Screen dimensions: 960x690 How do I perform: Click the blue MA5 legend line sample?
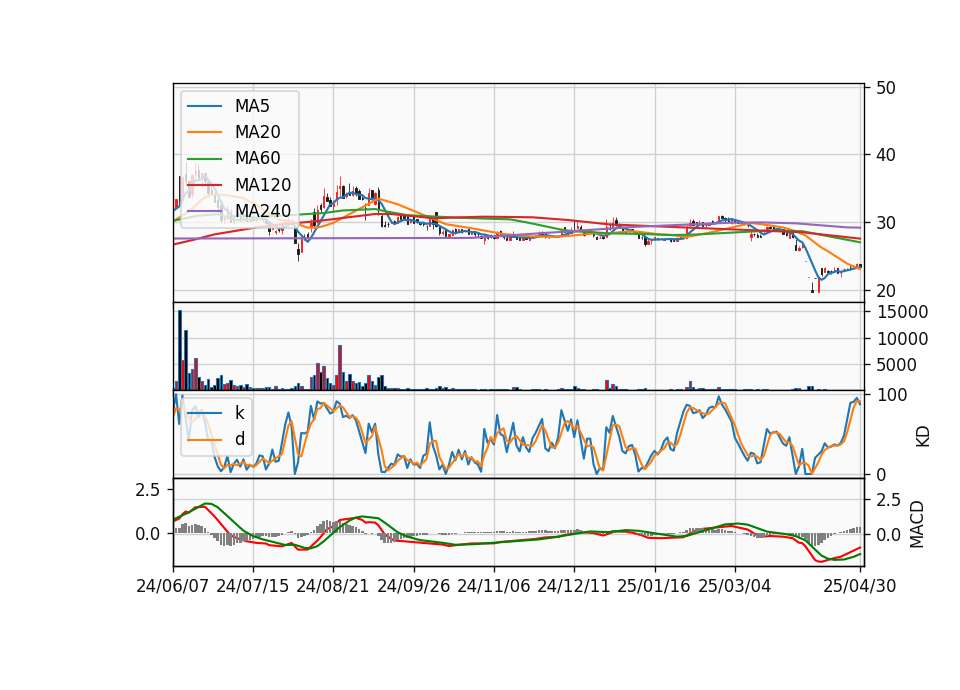coord(204,106)
